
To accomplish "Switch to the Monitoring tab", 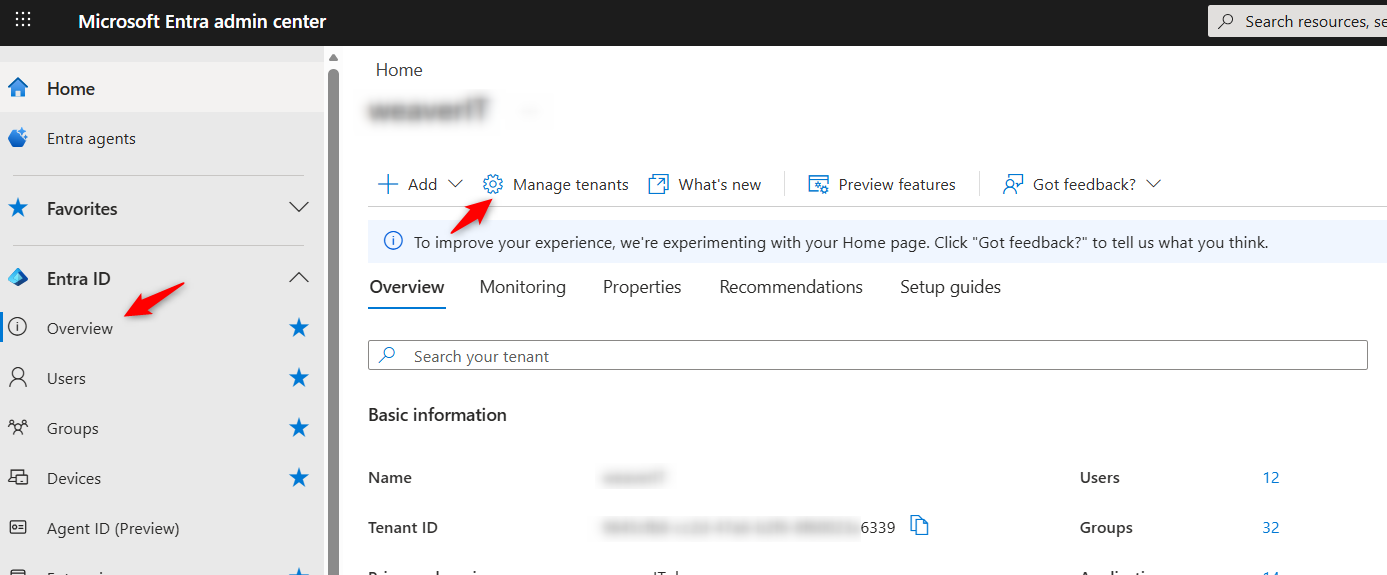I will click(522, 287).
